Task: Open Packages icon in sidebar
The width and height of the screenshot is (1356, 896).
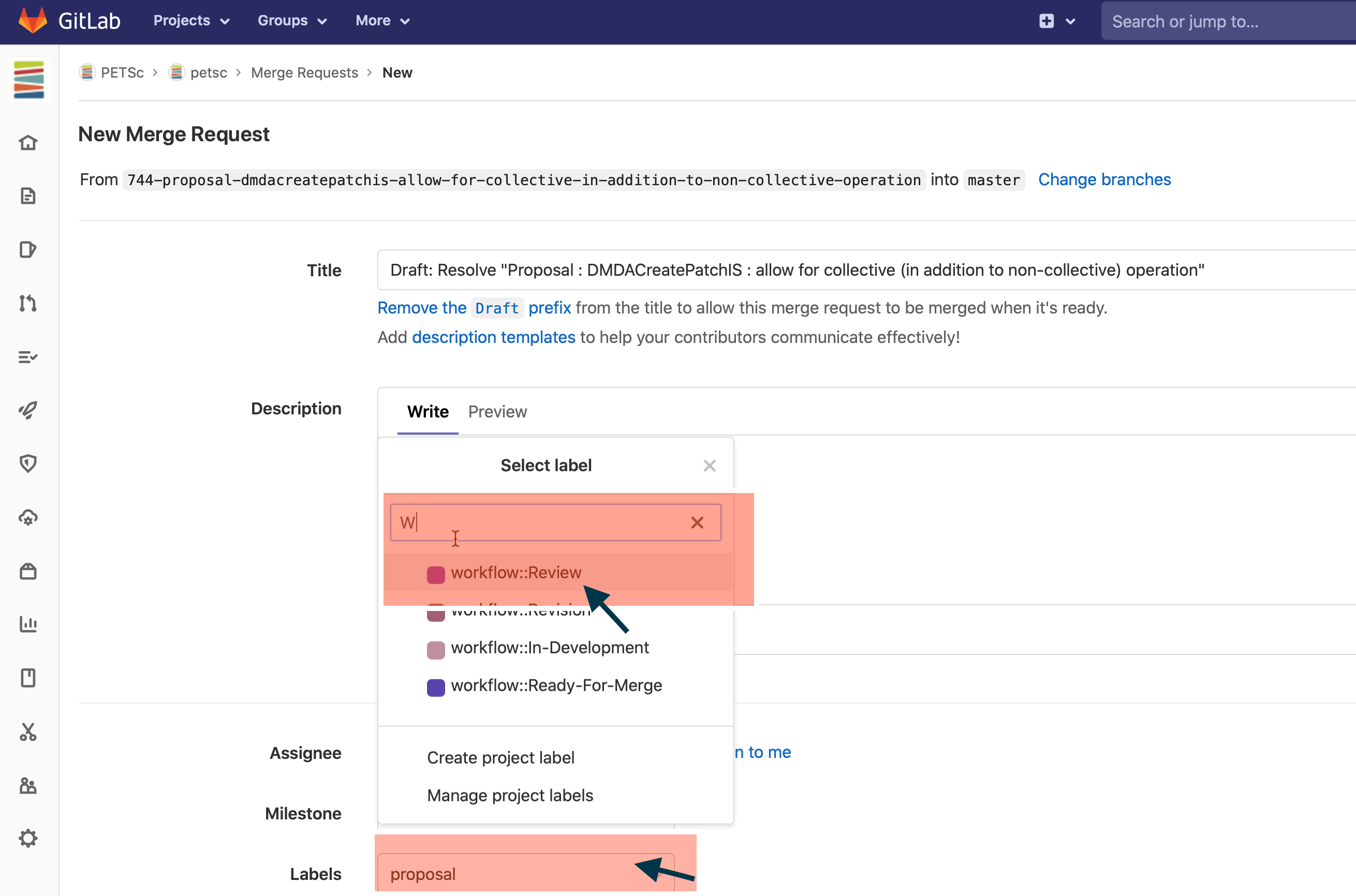Action: [28, 571]
